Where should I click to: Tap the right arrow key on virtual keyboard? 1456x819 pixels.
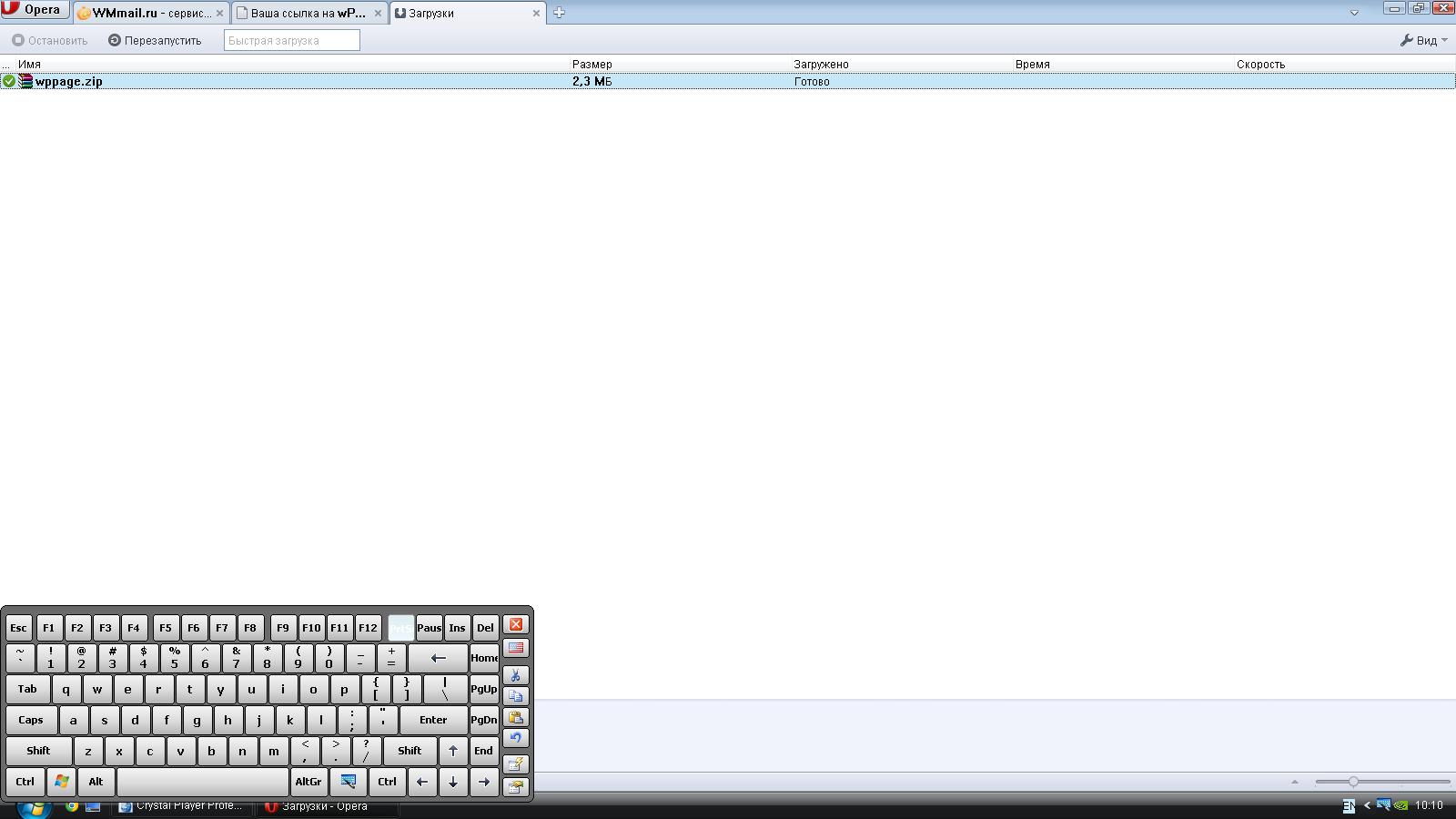click(483, 782)
